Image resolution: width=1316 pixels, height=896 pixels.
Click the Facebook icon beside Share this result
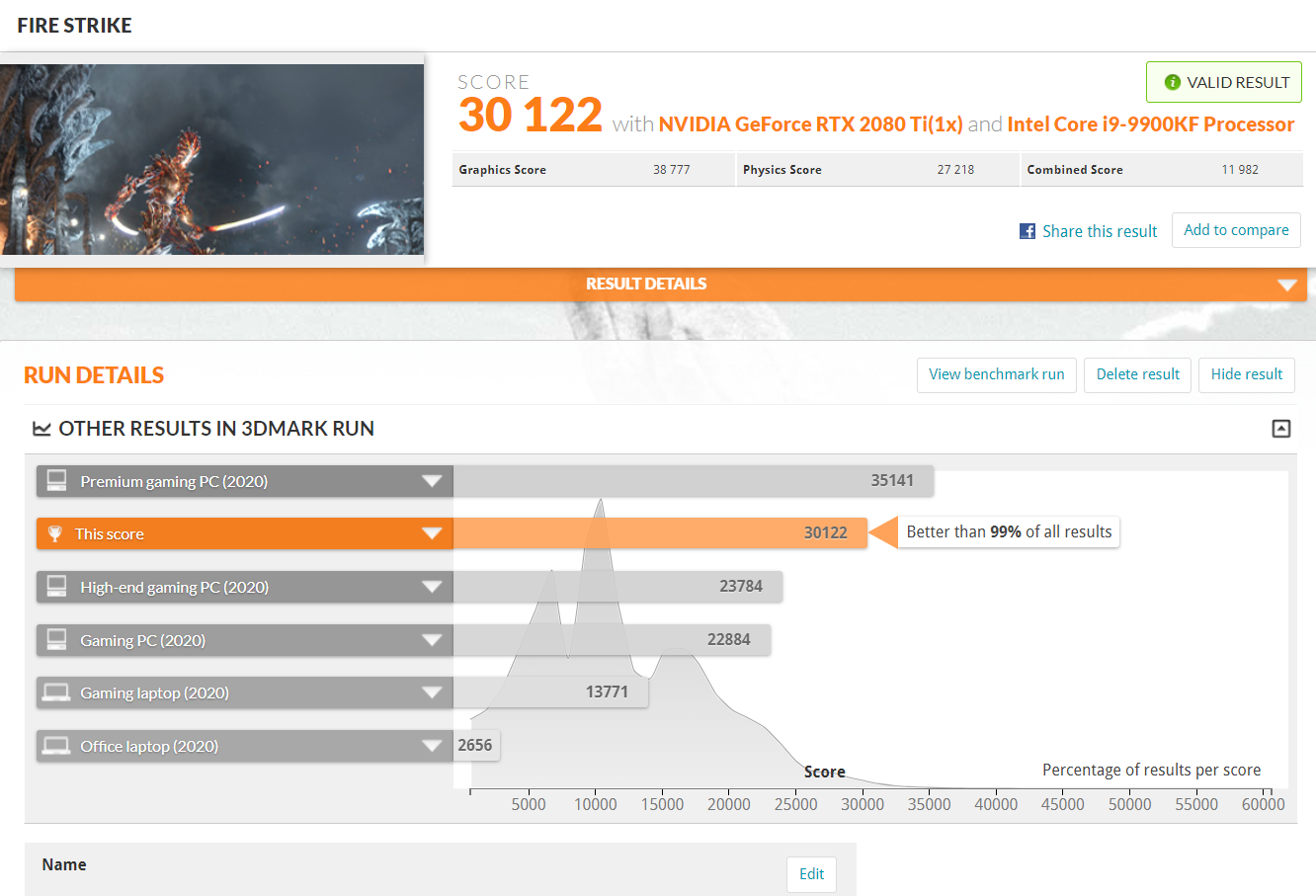[1028, 231]
